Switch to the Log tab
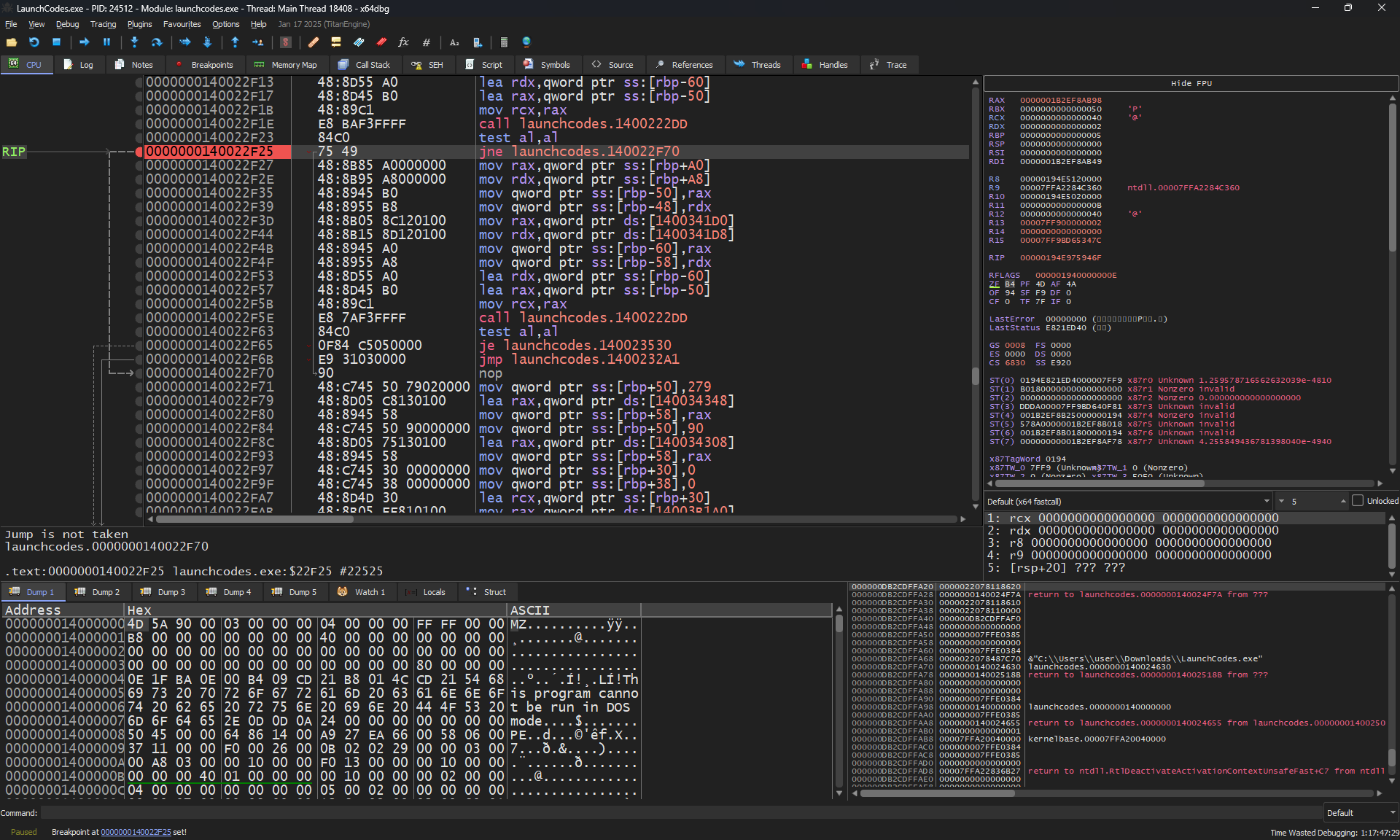 click(x=79, y=65)
